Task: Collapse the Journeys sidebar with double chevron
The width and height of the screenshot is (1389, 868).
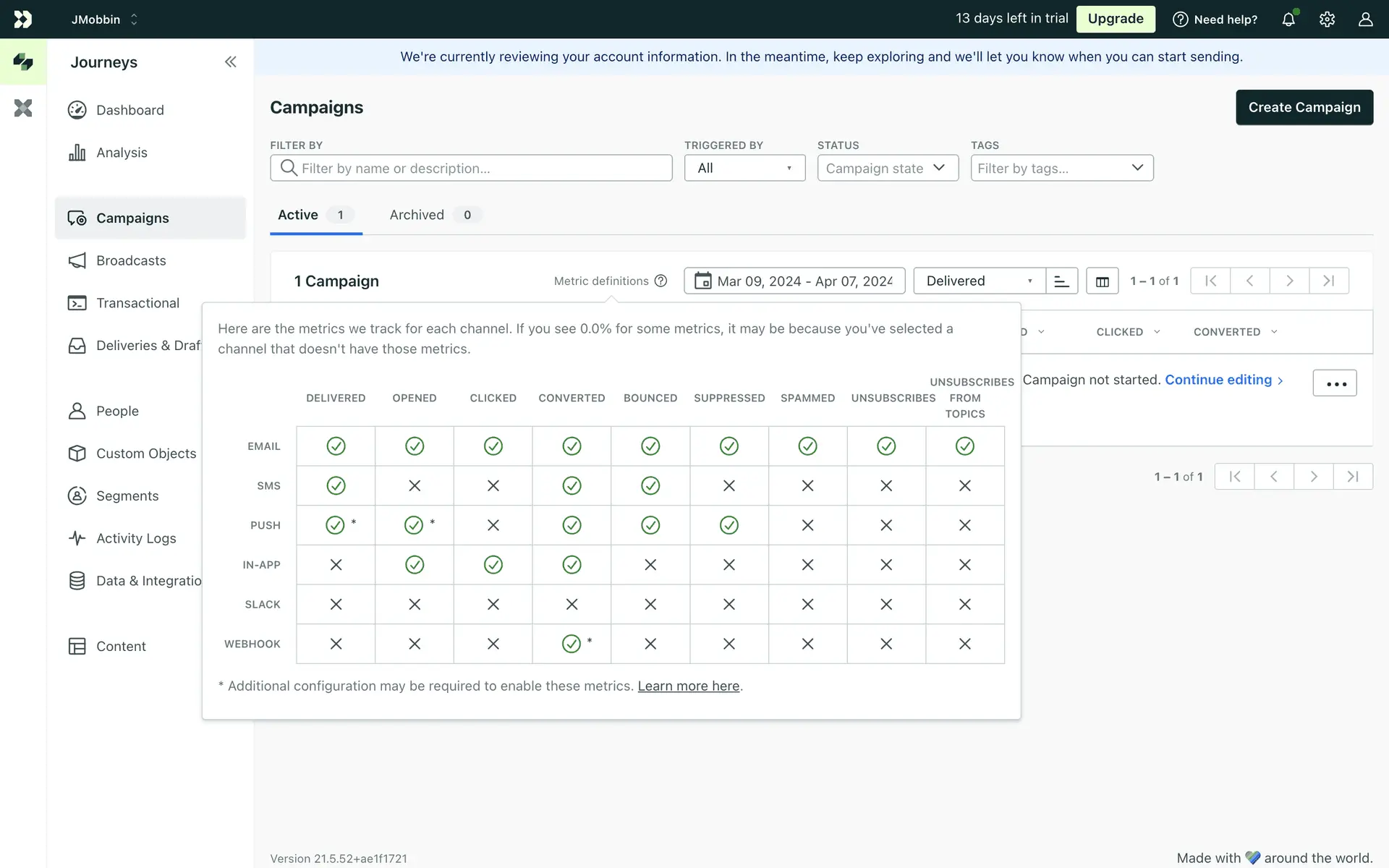Action: tap(230, 62)
